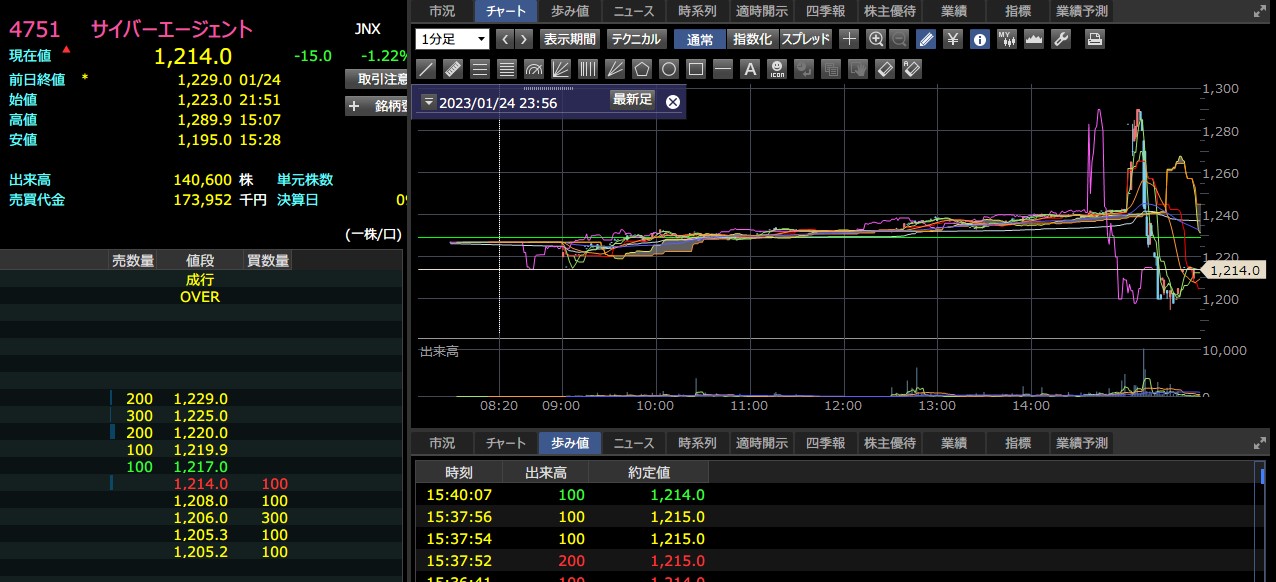This screenshot has width=1276, height=582.
Task: Go to next chart period arrow
Action: (x=523, y=39)
